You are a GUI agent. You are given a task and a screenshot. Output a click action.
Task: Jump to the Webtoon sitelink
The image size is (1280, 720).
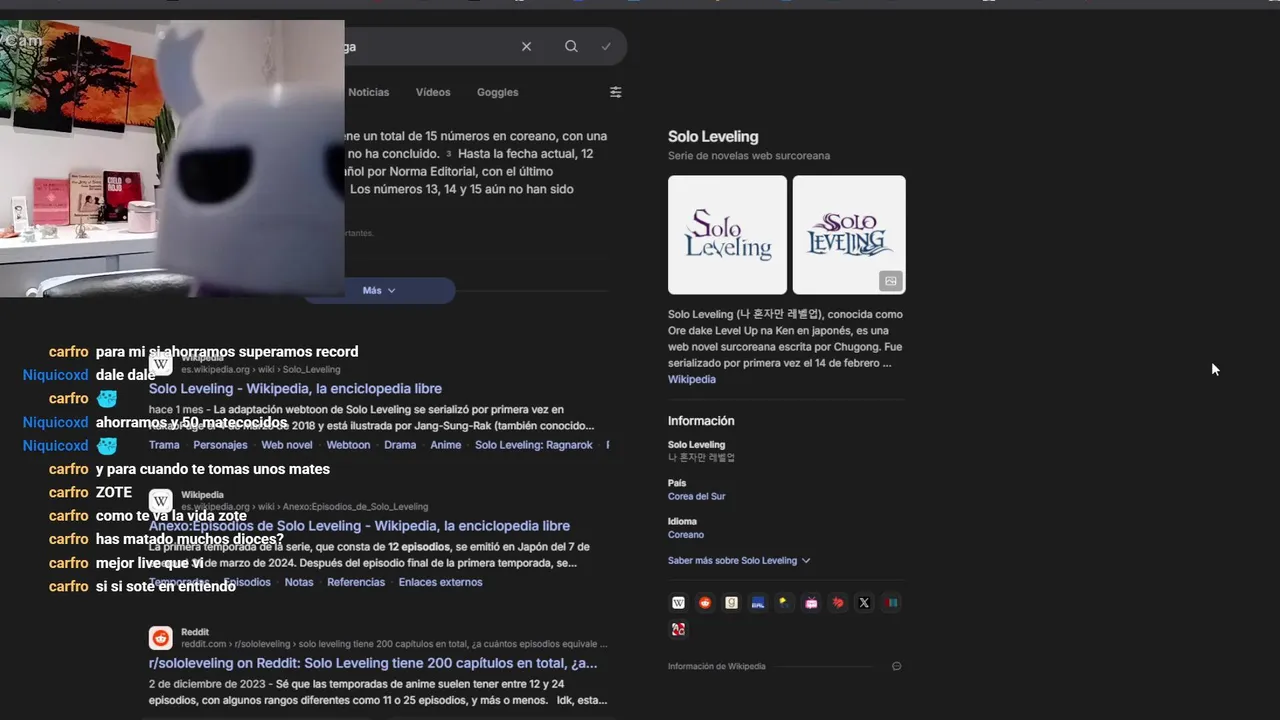pos(348,445)
